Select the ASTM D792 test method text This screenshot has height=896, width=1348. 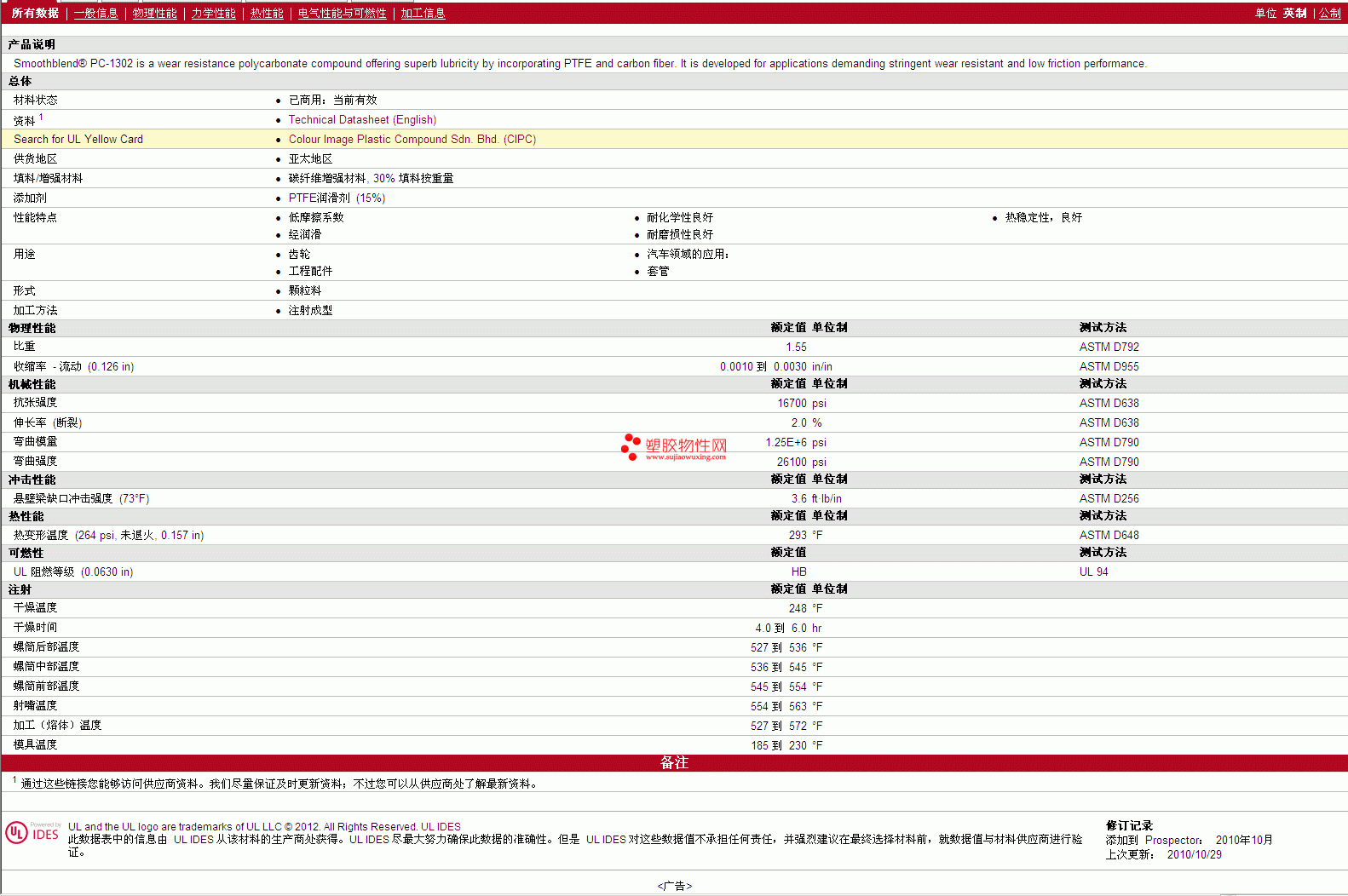[x=1109, y=347]
